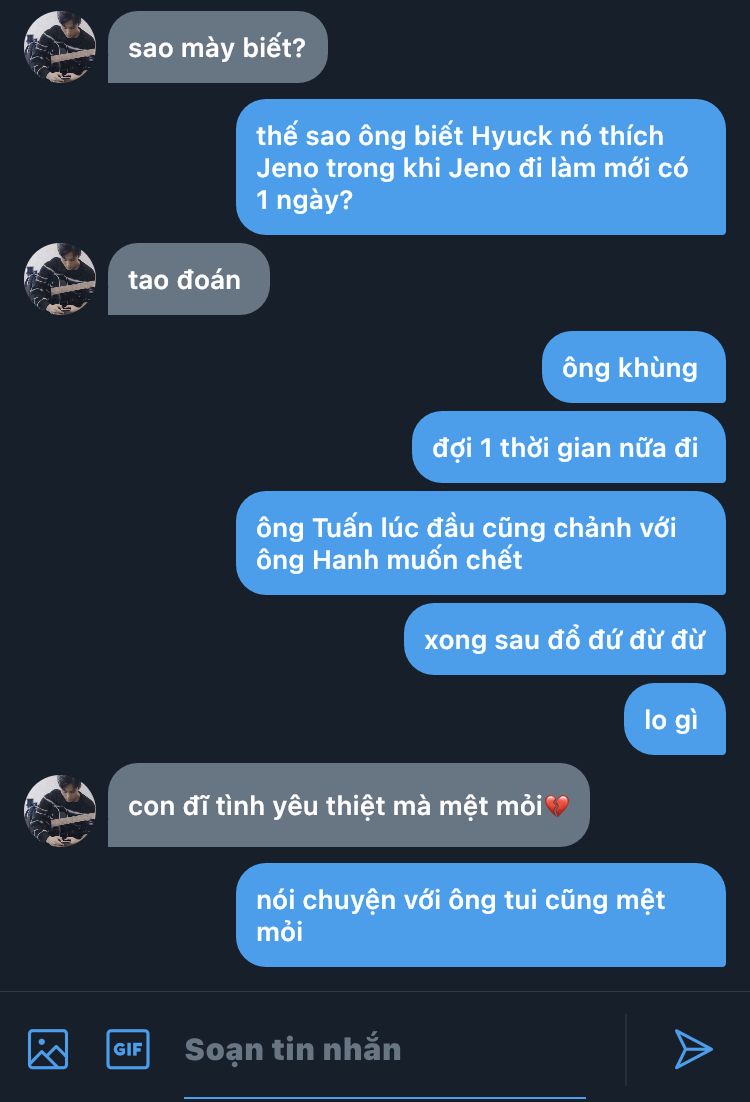This screenshot has height=1102, width=750.
Task: Tap avatar beside 'sao mày biết?' message
Action: pos(60,47)
